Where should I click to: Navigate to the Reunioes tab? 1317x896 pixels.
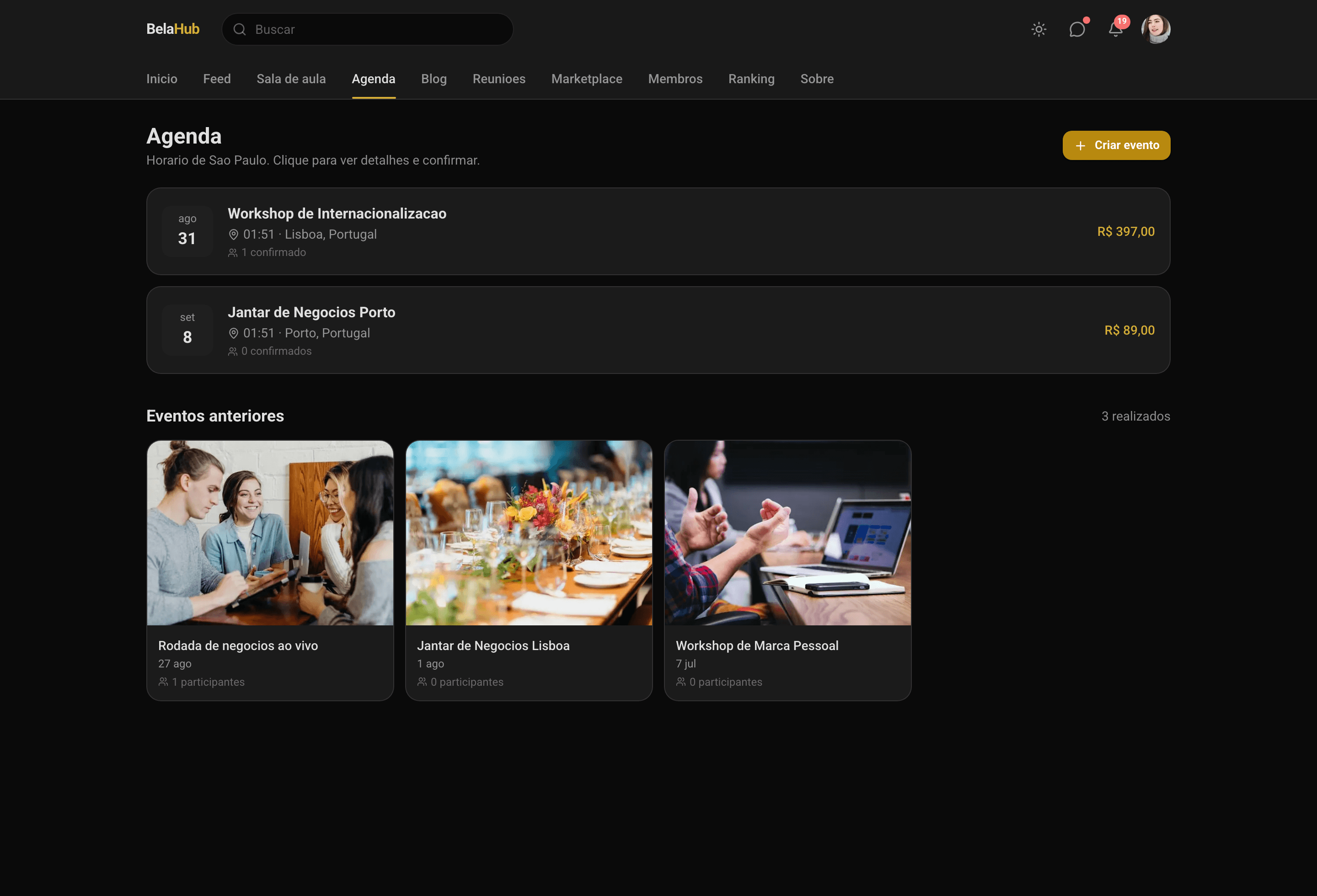pyautogui.click(x=499, y=79)
